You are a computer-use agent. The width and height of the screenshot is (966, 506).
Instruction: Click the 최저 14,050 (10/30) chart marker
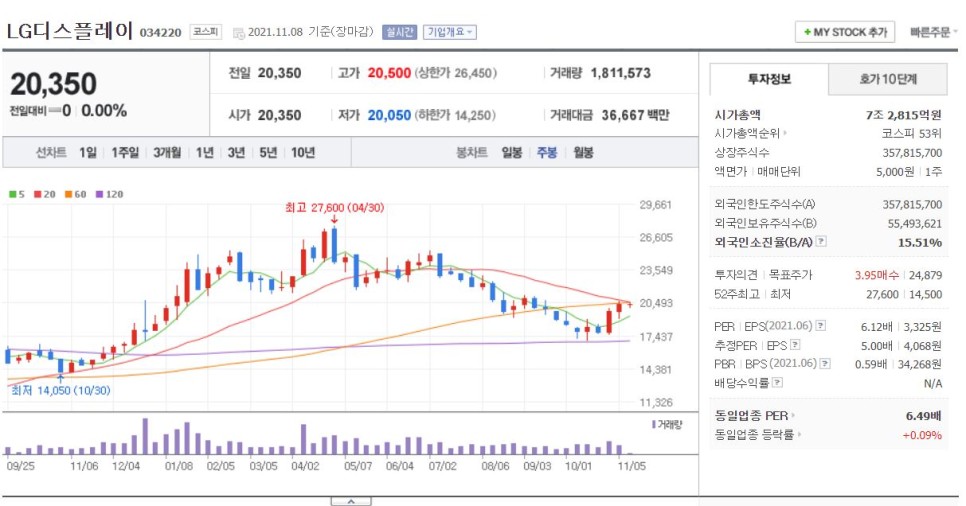click(x=61, y=390)
